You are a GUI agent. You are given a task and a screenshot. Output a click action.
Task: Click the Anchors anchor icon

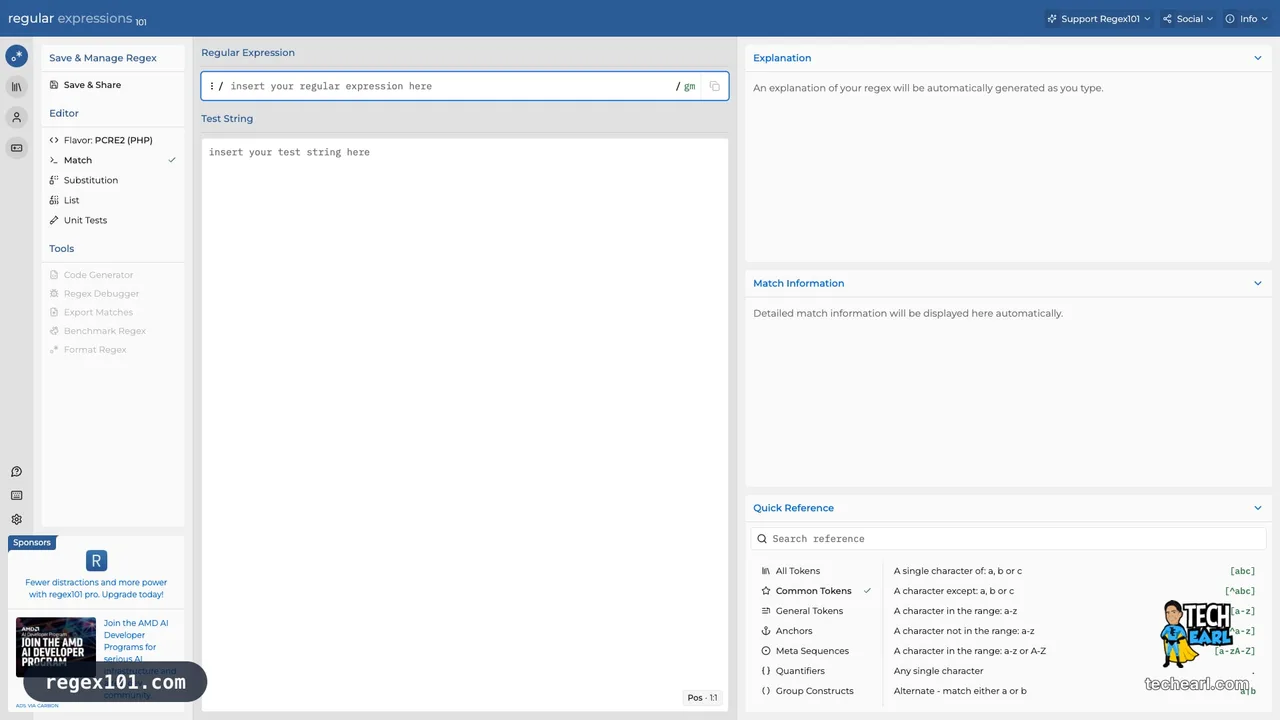tap(766, 631)
